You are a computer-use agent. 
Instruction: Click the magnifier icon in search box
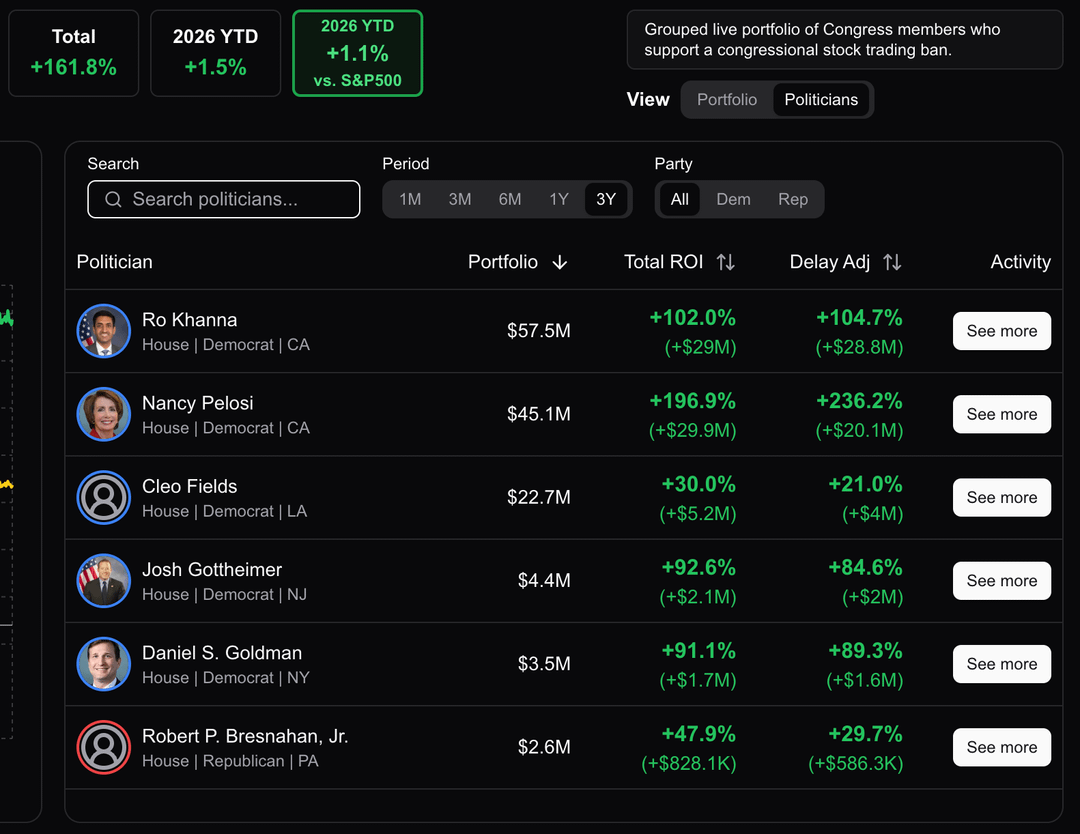113,199
